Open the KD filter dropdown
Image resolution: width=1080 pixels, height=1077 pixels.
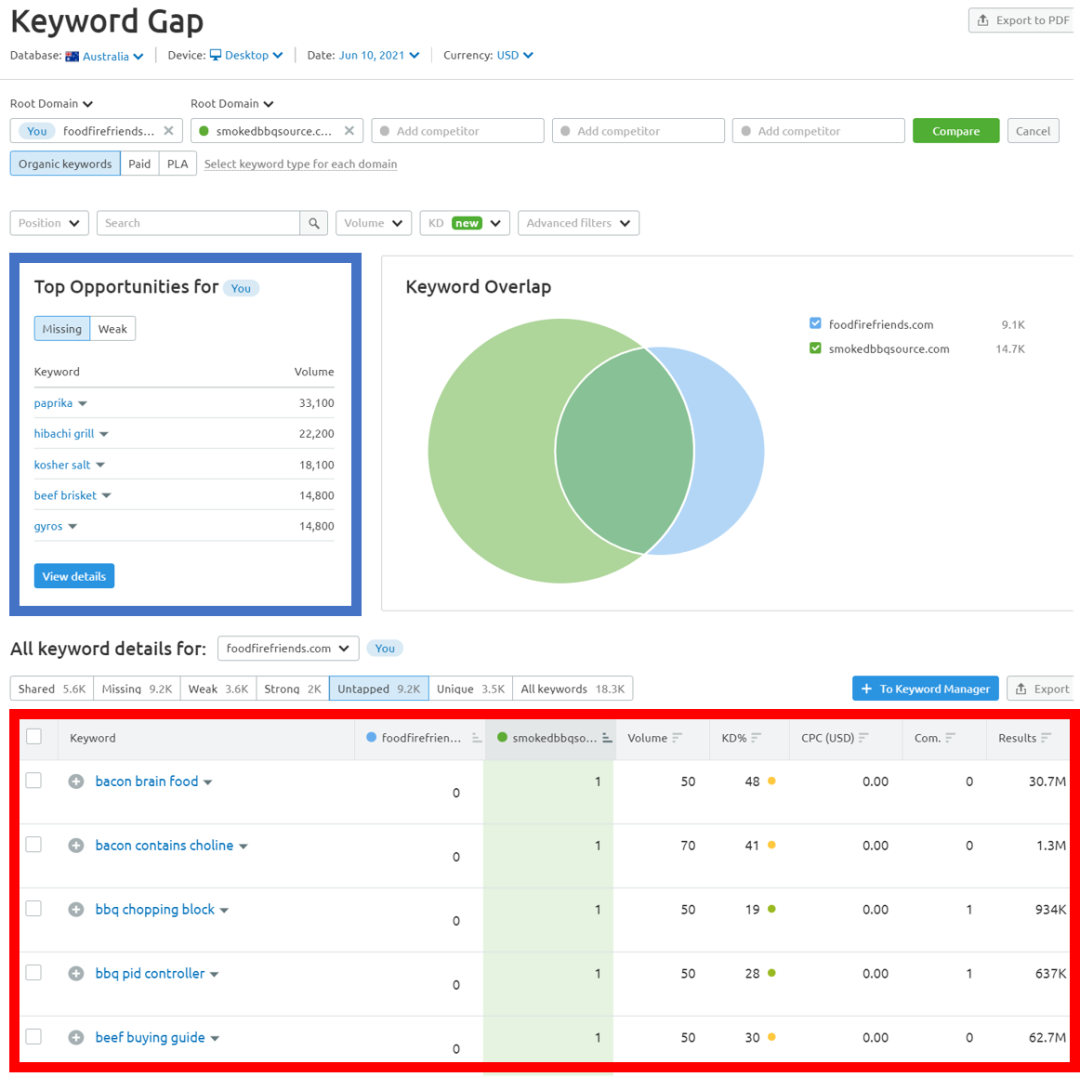click(464, 223)
